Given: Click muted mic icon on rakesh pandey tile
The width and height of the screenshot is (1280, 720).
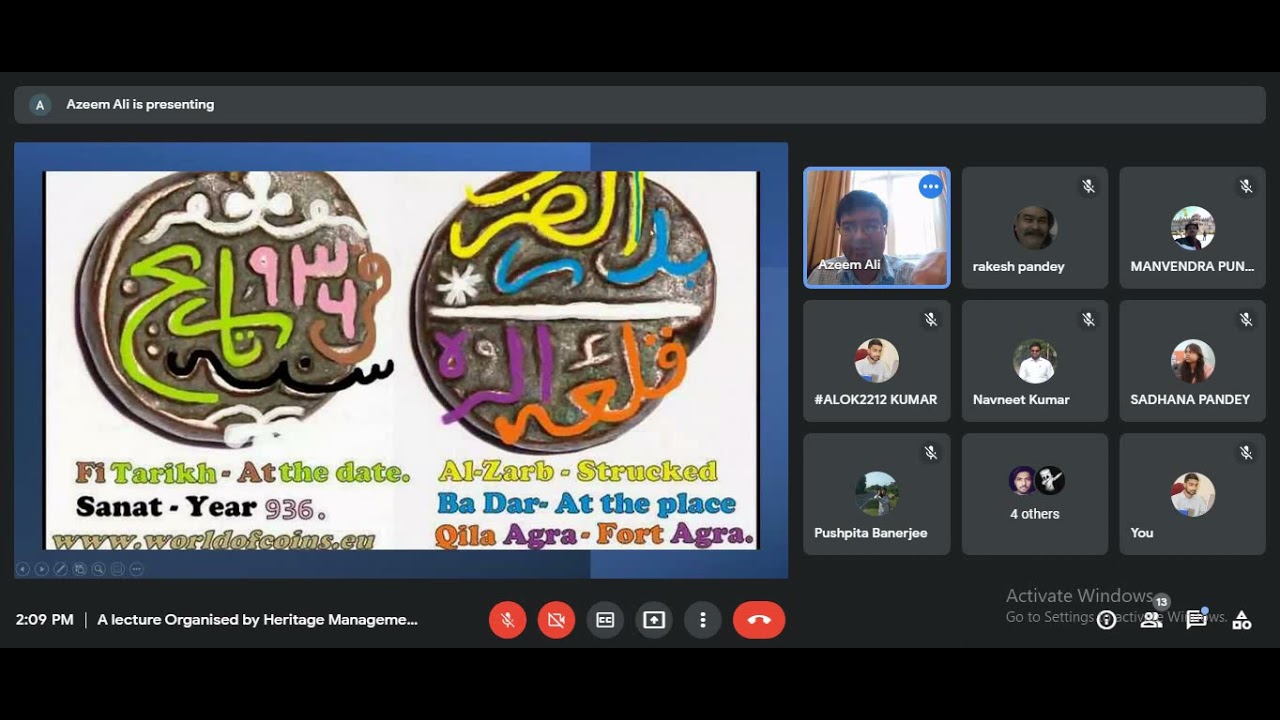Looking at the screenshot, I should pos(1088,186).
